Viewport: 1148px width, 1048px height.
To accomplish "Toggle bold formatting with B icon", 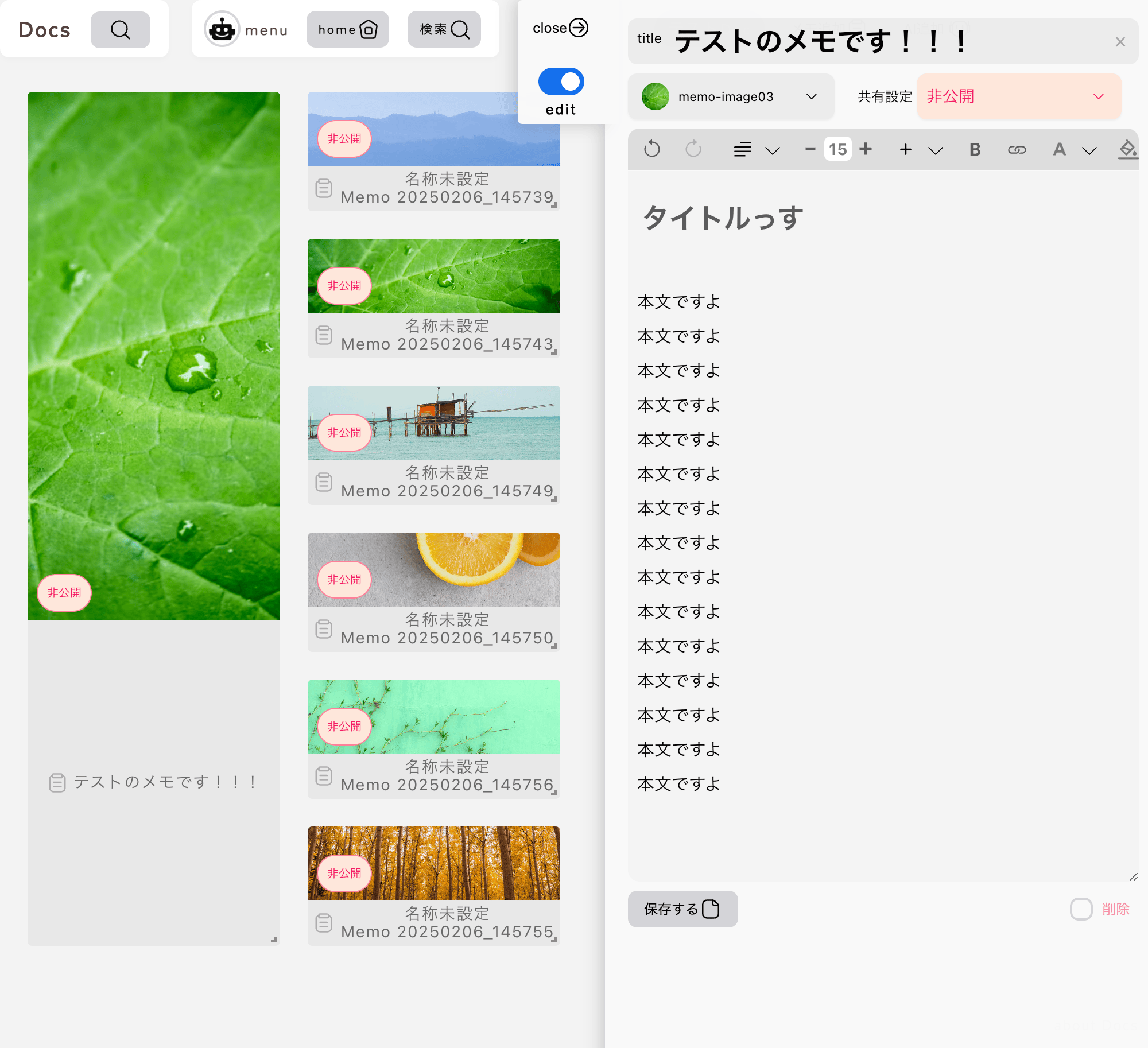I will (975, 150).
